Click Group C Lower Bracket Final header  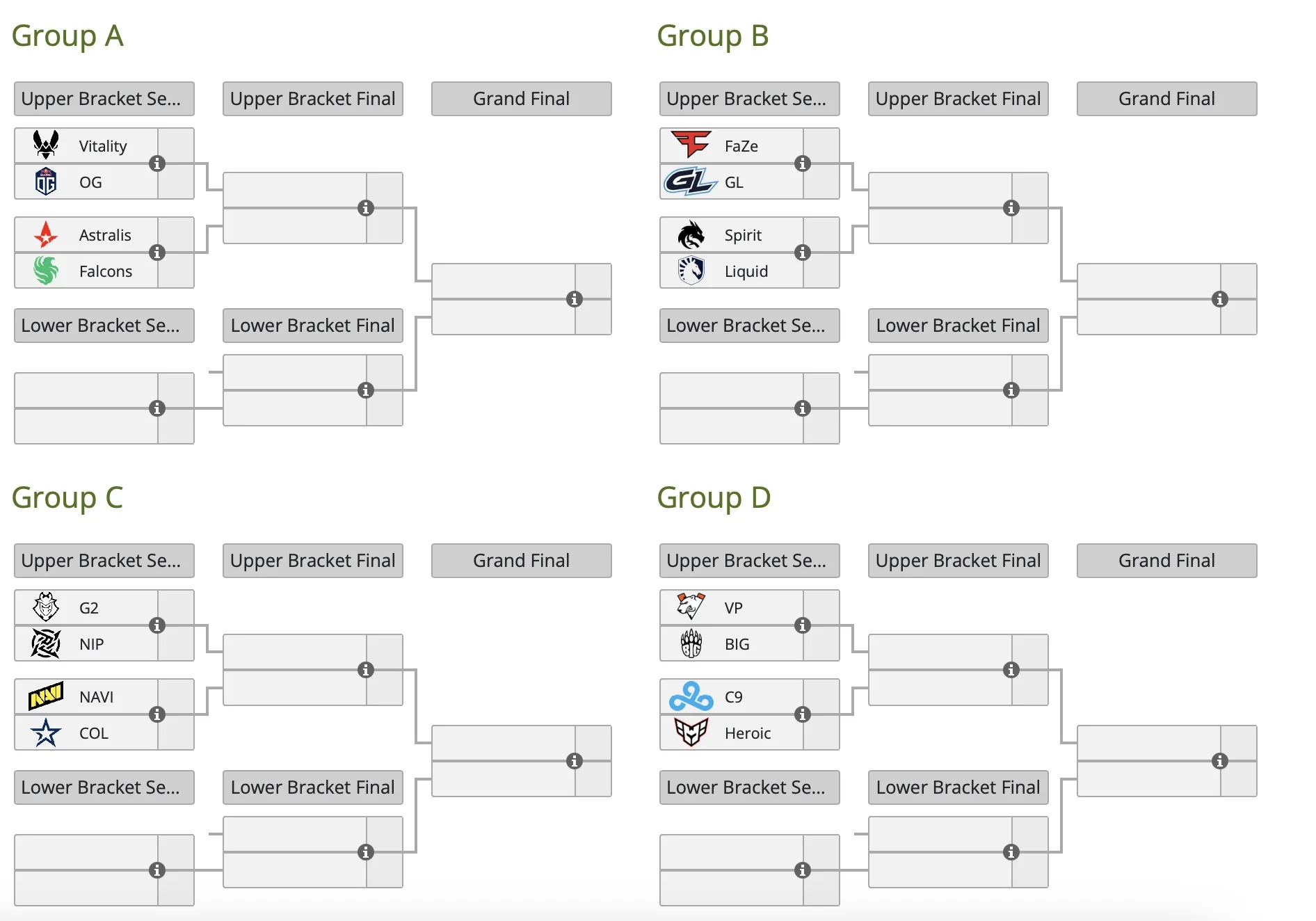tap(312, 787)
